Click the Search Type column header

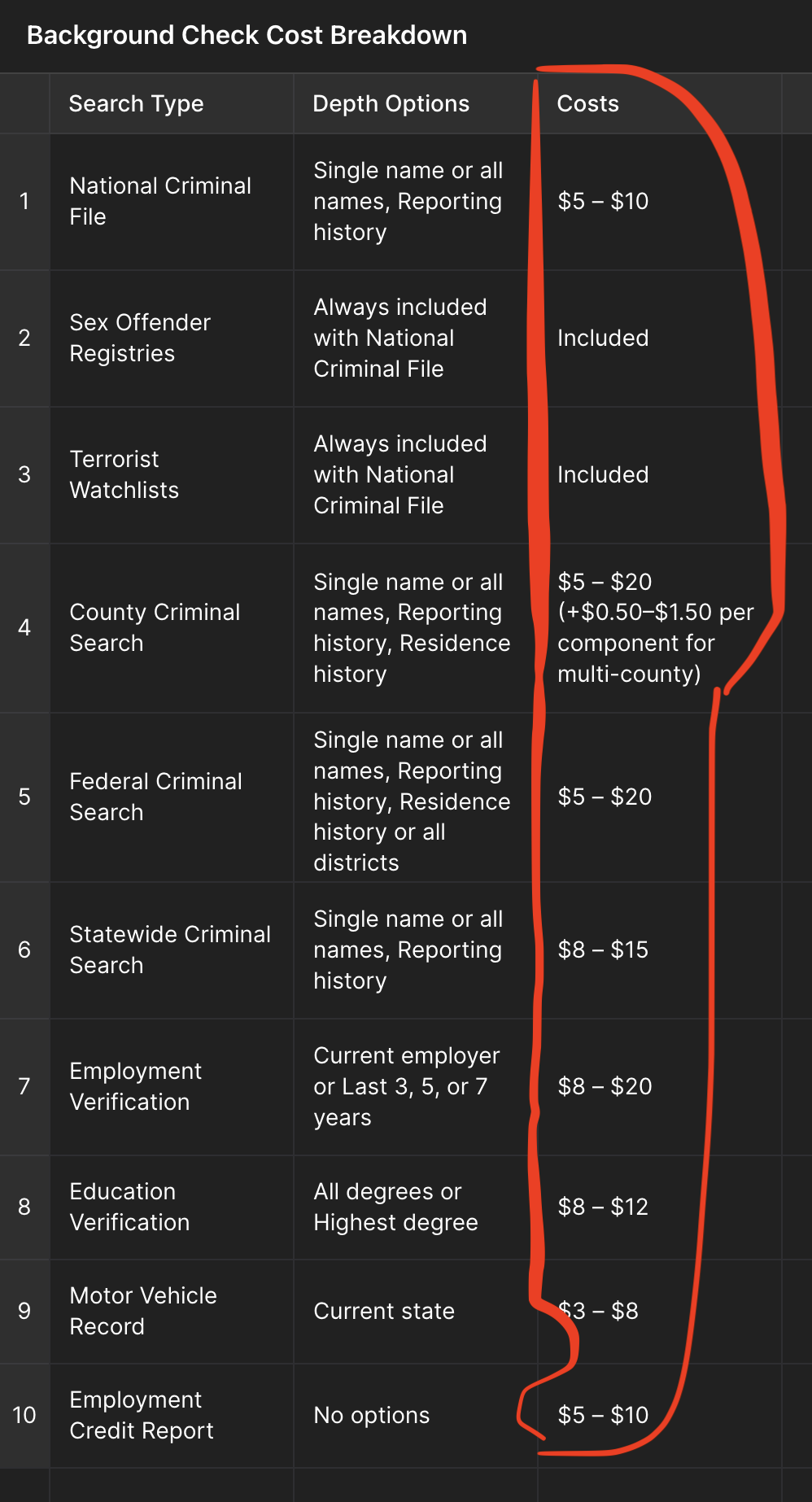137,104
